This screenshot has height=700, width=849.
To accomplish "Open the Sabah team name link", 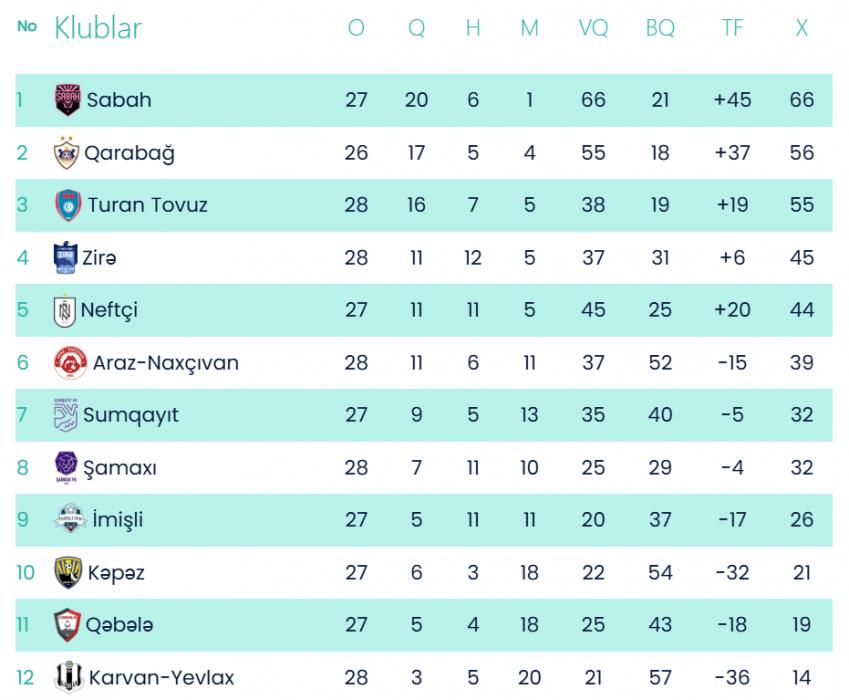I will [119, 100].
